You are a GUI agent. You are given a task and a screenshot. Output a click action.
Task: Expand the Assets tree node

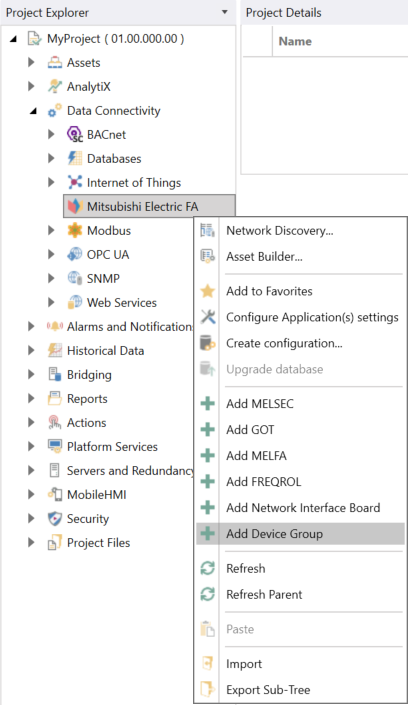[31, 62]
